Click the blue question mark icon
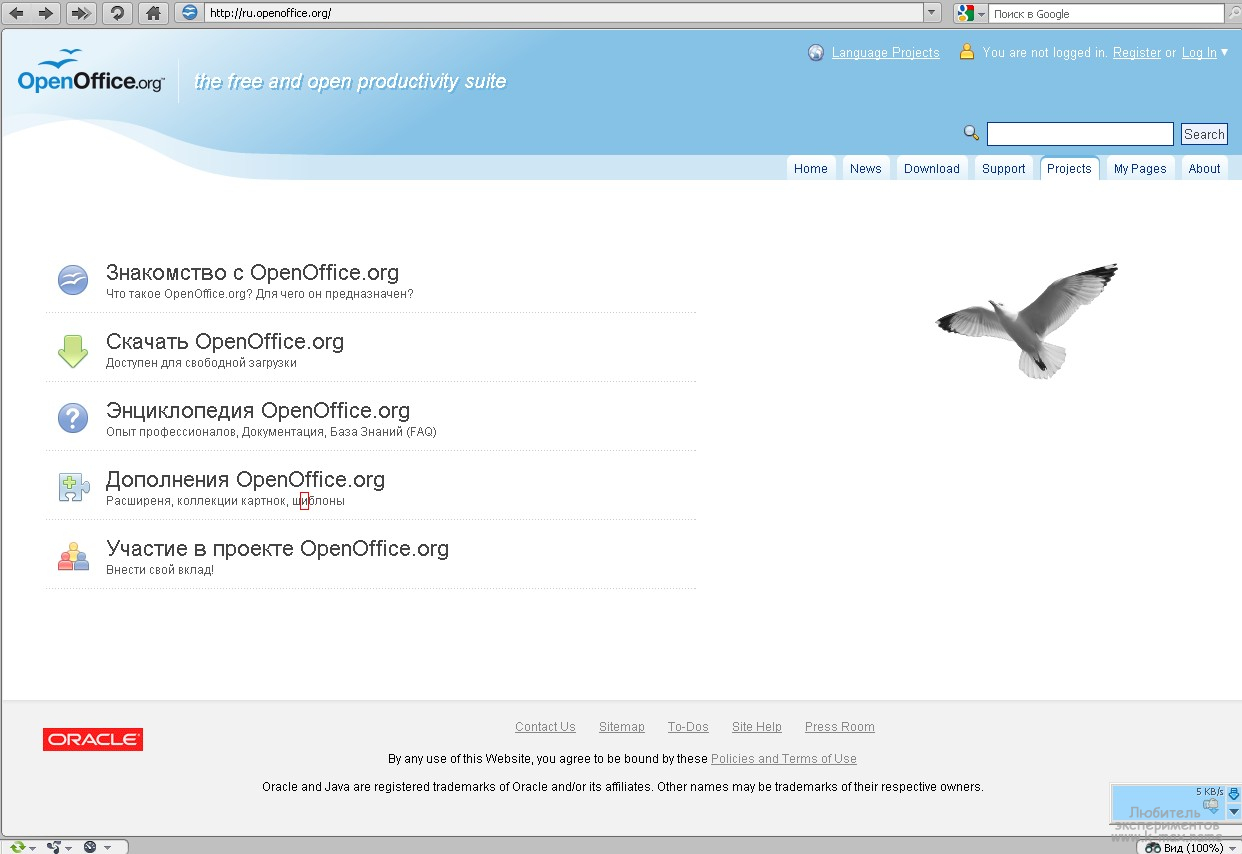This screenshot has height=854, width=1242. pos(73,418)
